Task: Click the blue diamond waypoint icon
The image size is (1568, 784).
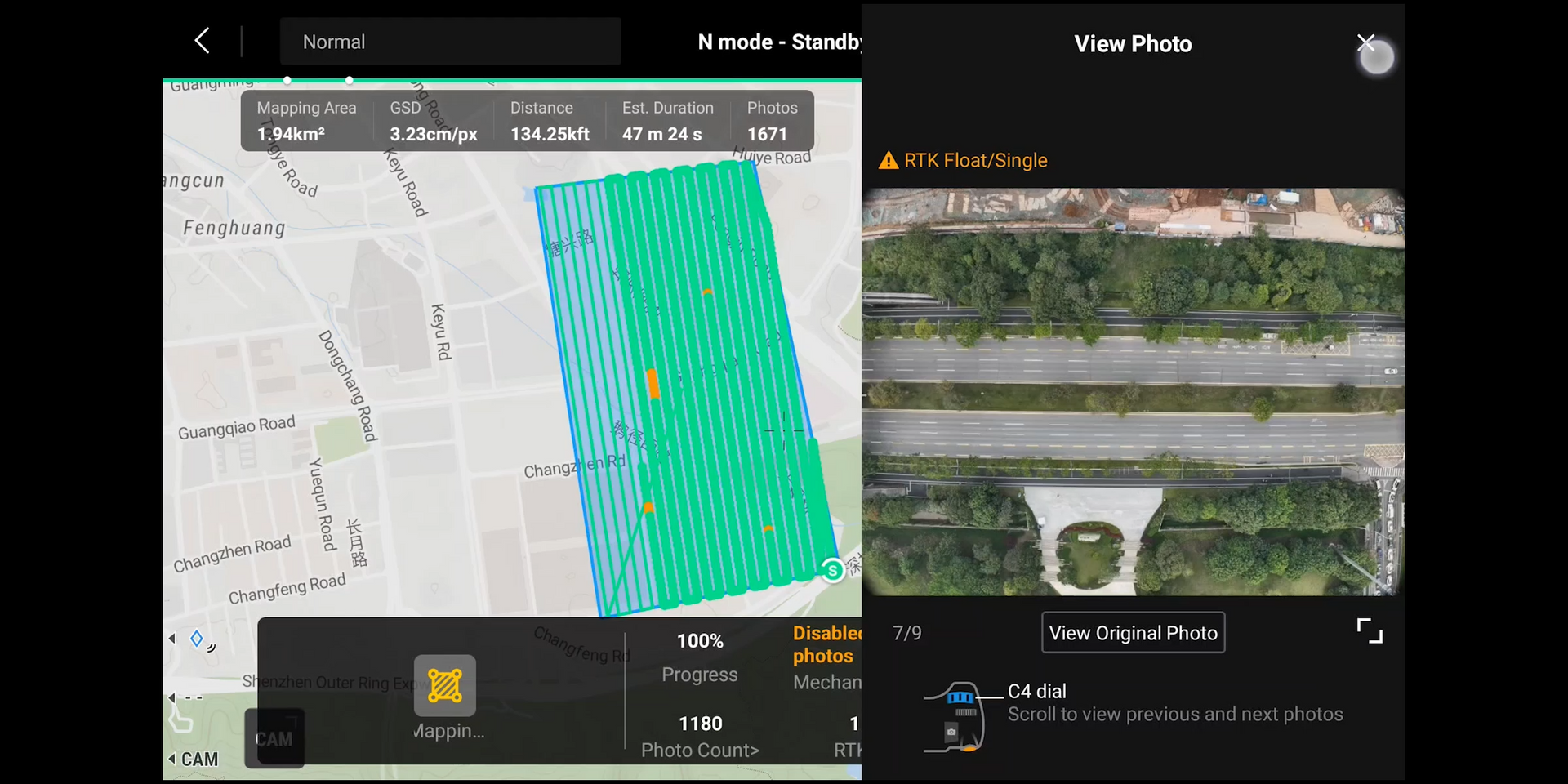Action: coord(197,639)
